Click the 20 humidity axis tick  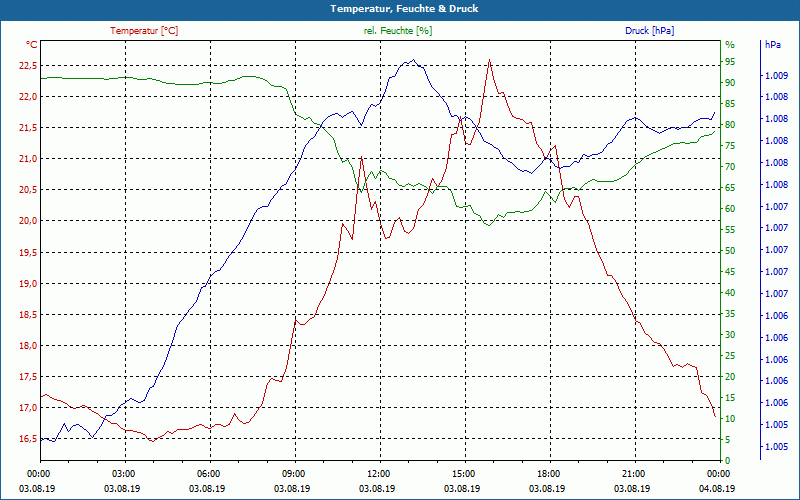(x=730, y=377)
